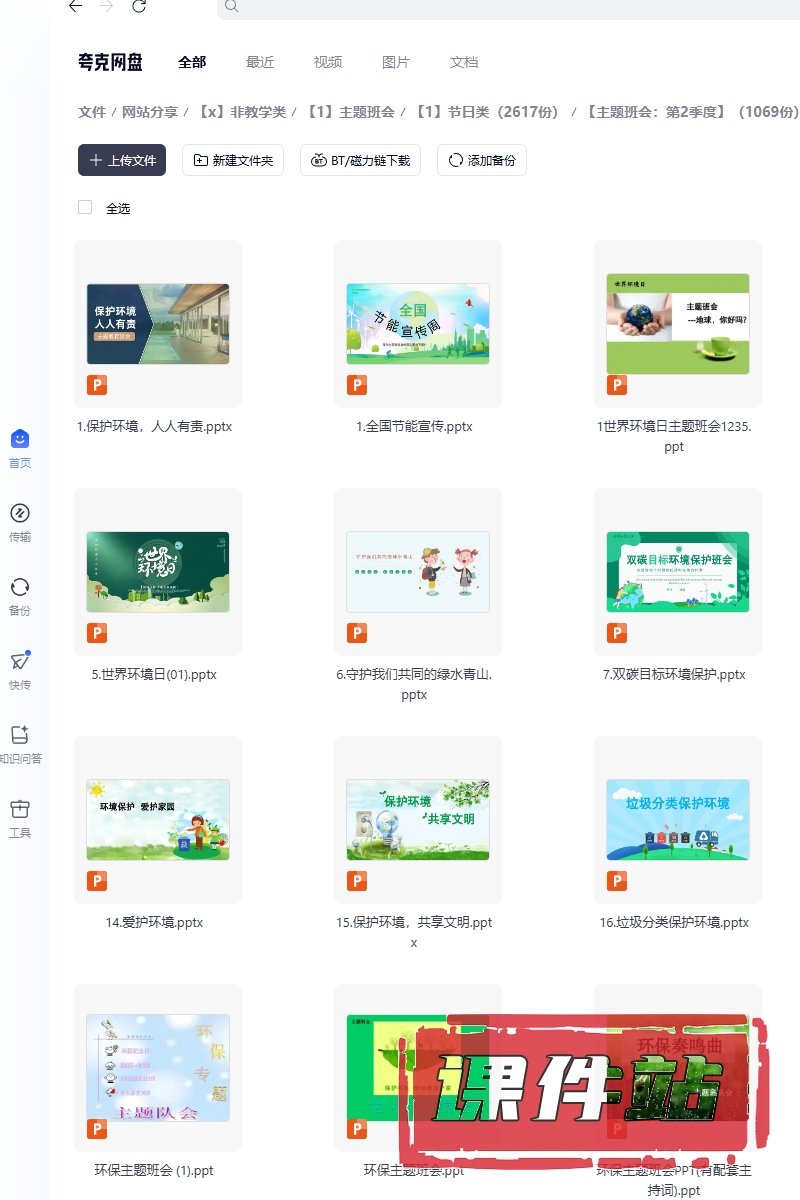Image resolution: width=800 pixels, height=1200 pixels.
Task: Switch to the 视频 tab
Action: [328, 62]
